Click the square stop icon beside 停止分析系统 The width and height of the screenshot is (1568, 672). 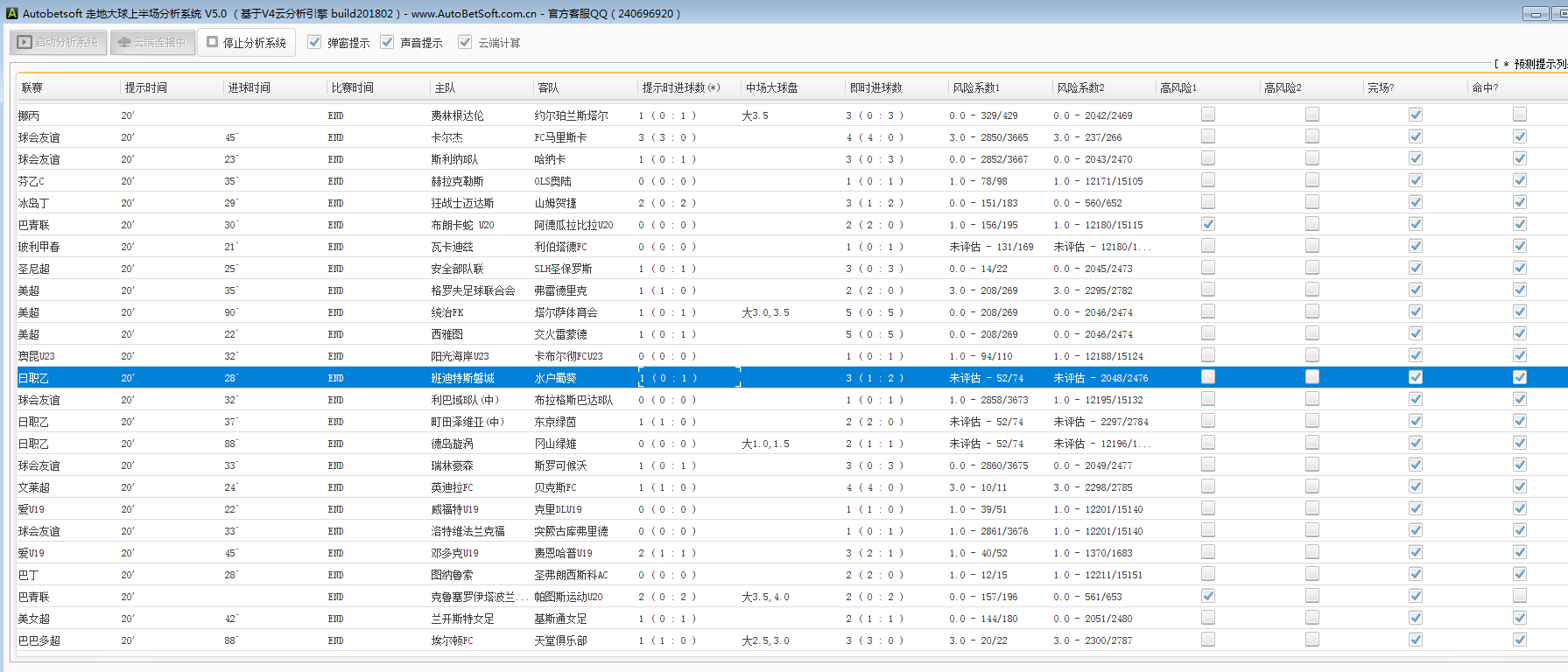click(x=212, y=42)
